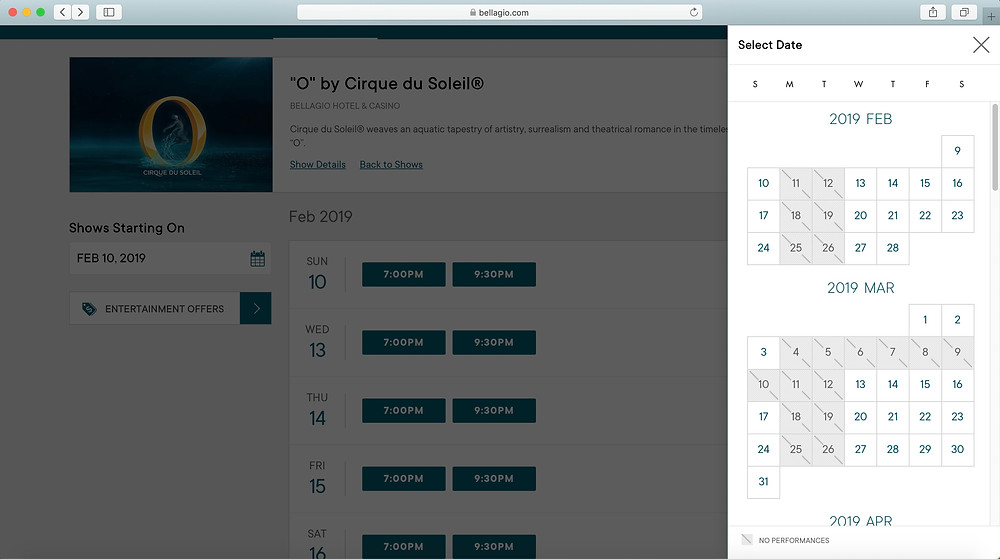The image size is (1000, 559).
Task: Pick March 30 in calendar
Action: point(957,449)
